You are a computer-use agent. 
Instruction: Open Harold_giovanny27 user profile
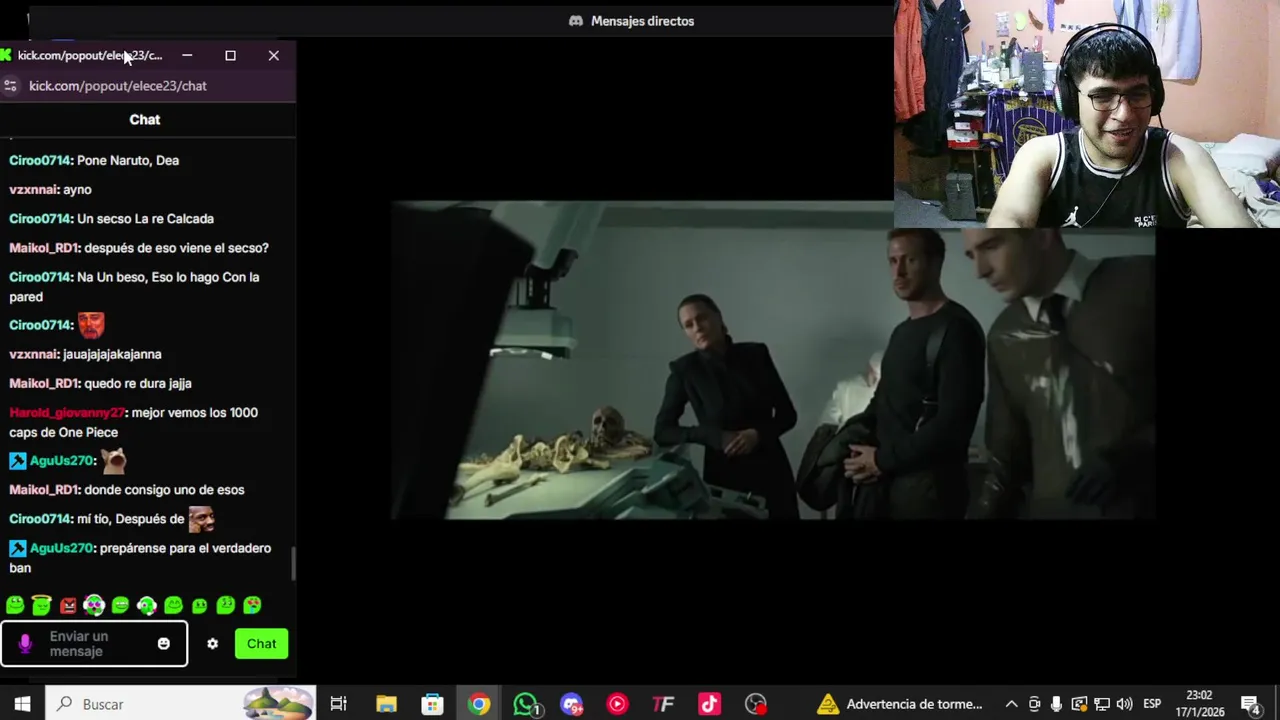[x=67, y=413]
